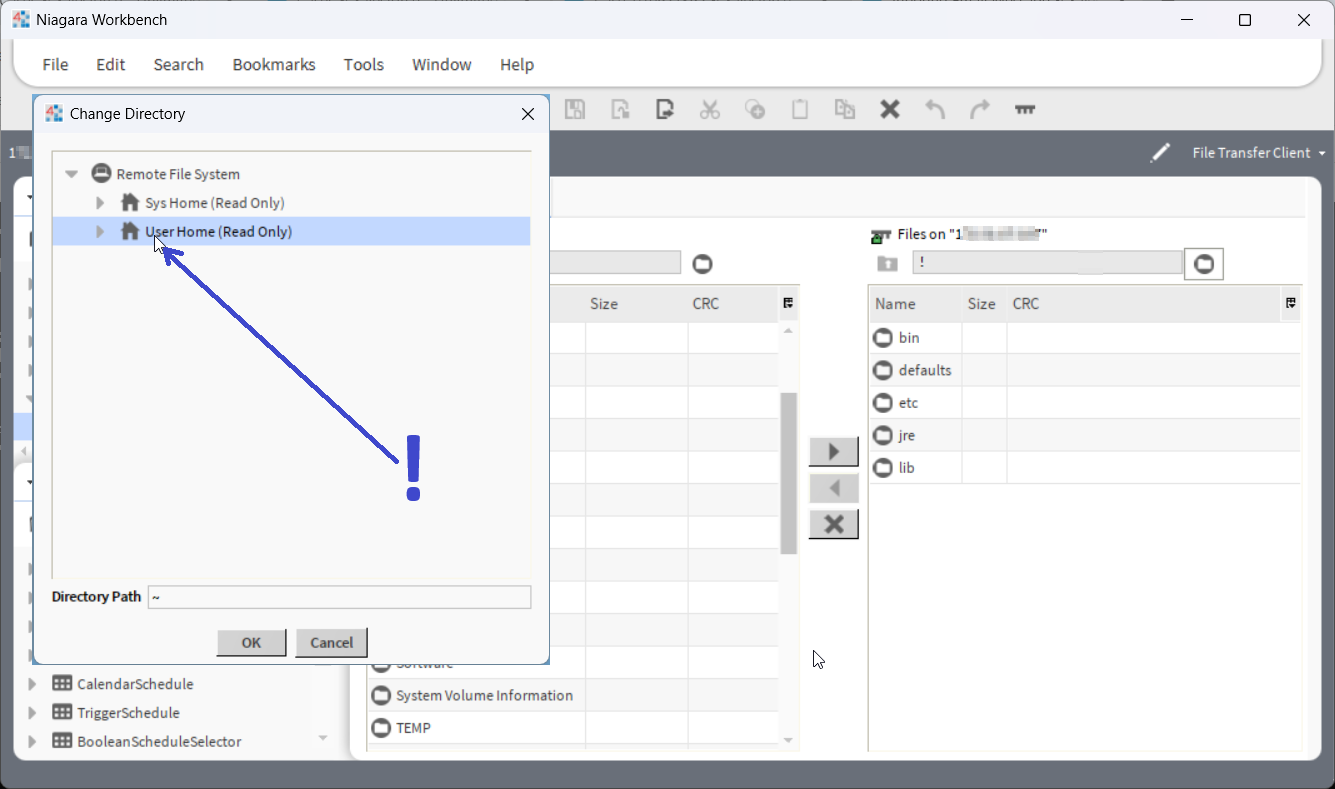The height and width of the screenshot is (789, 1335).
Task: Click the Paste clipboard icon
Action: 800,109
